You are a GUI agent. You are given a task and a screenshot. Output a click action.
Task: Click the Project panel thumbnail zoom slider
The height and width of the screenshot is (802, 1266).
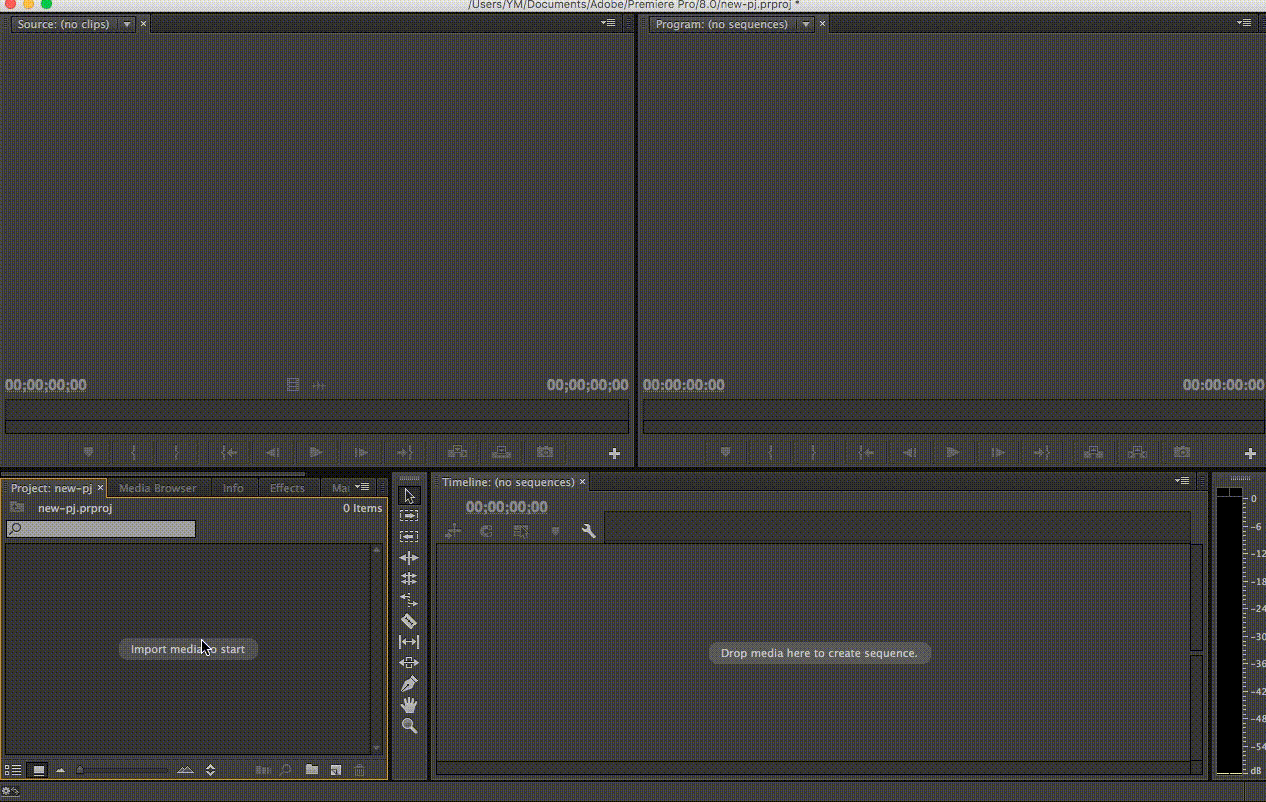(x=122, y=770)
